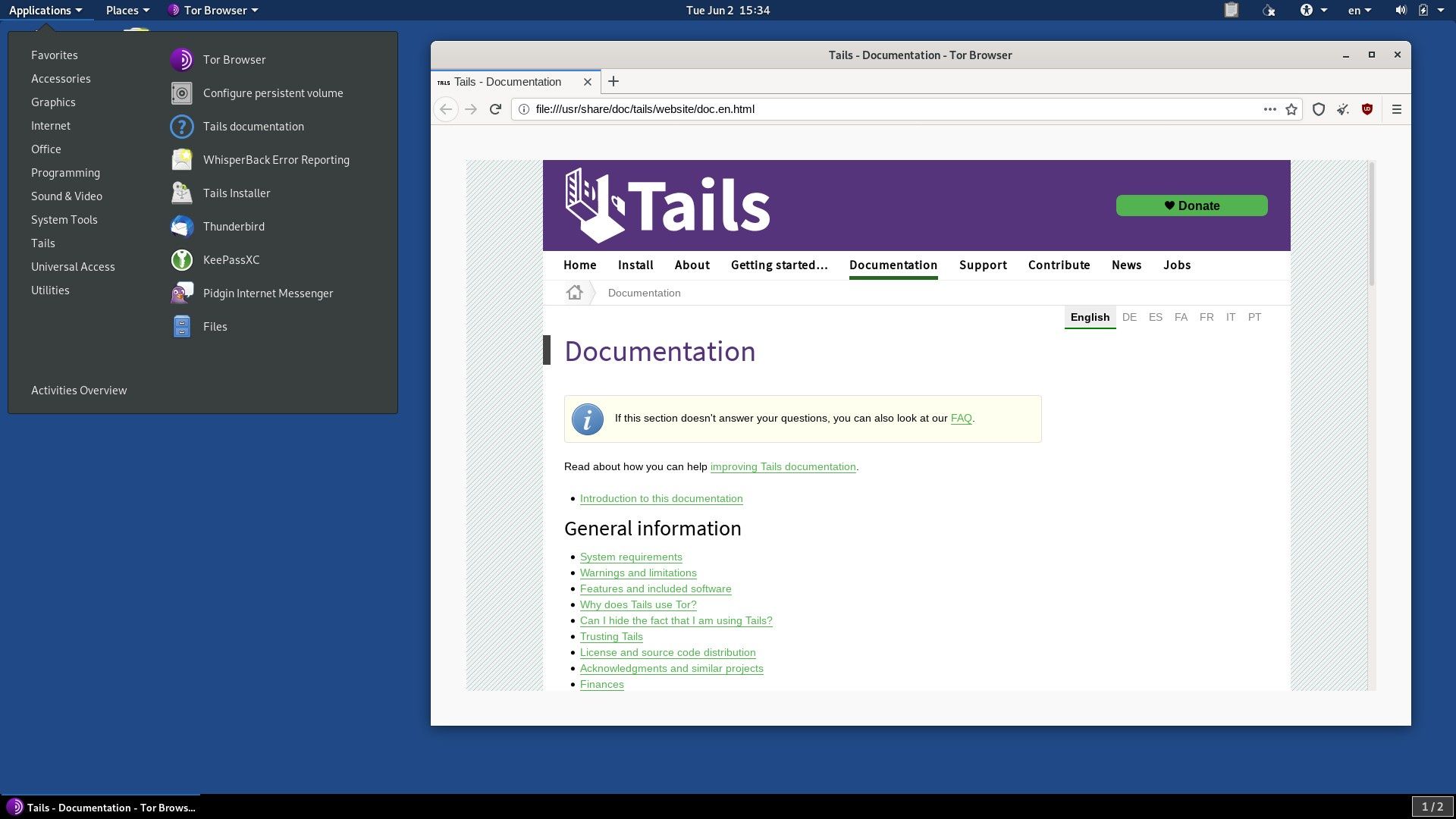Select the Accessories category
This screenshot has height=819, width=1456.
[x=61, y=79]
